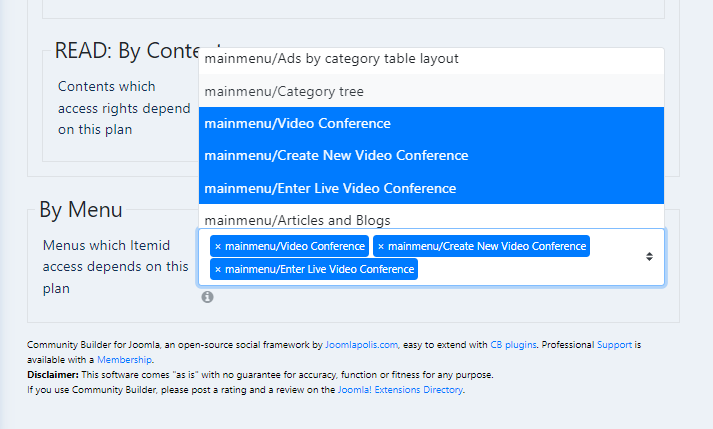
Task: Open the CB plugins link
Action: click(513, 345)
